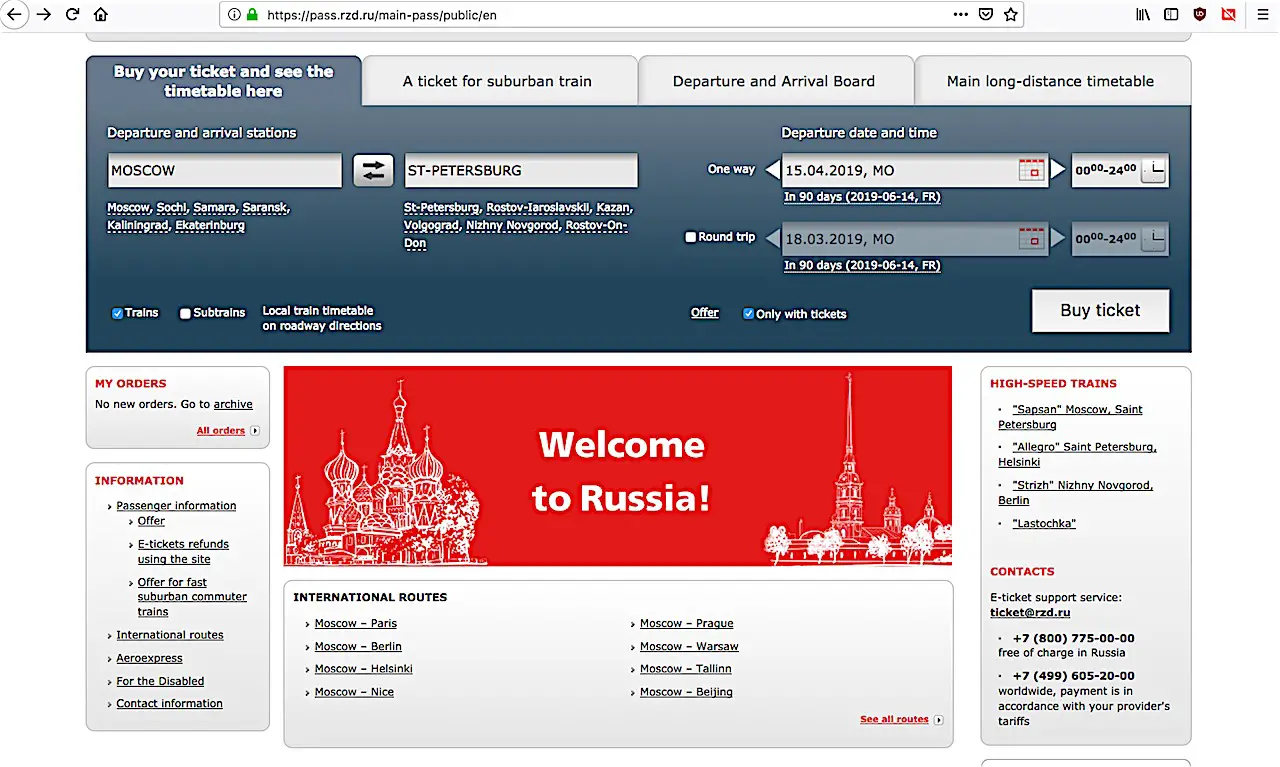
Task: Move round-trip date to next day
Action: click(1058, 239)
